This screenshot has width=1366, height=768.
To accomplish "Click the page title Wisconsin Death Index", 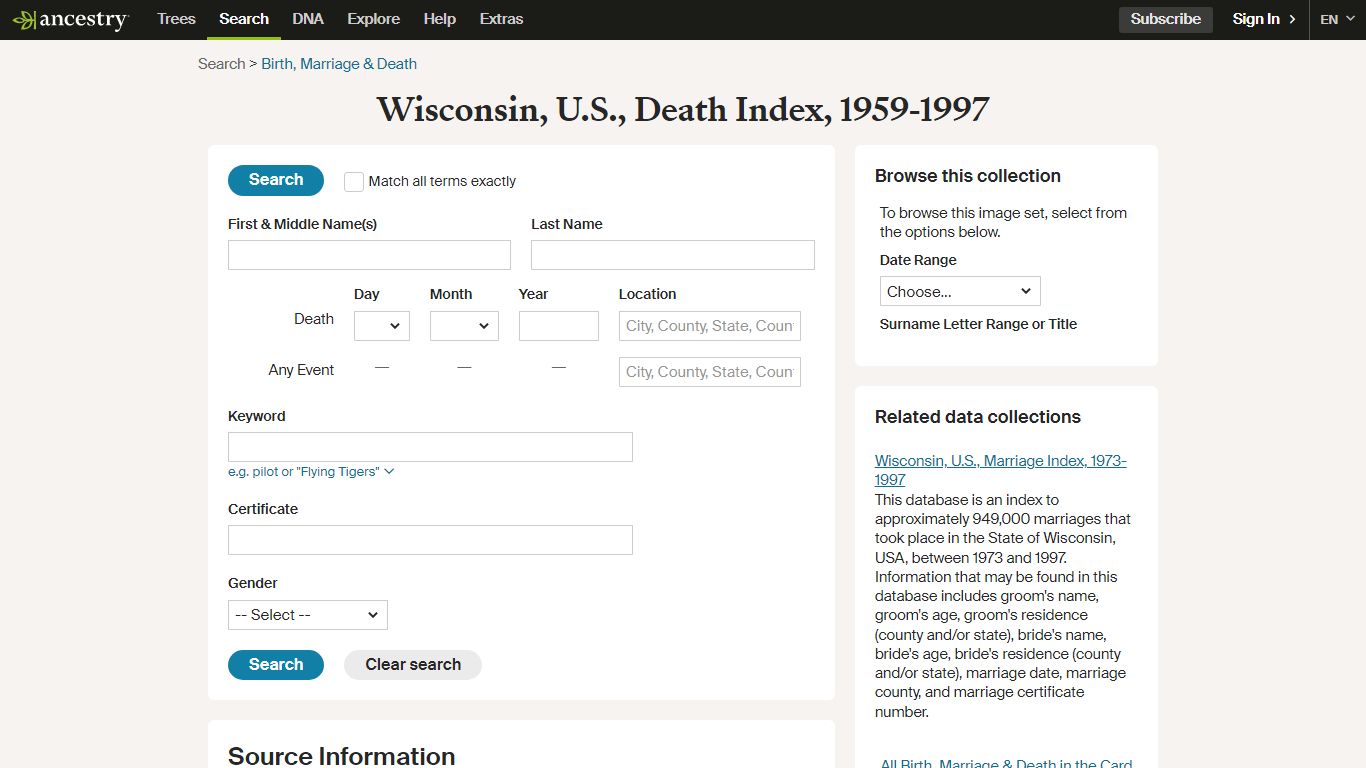I will pyautogui.click(x=683, y=110).
